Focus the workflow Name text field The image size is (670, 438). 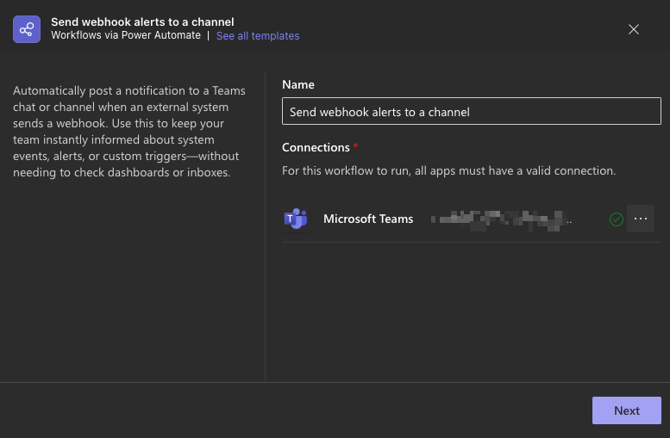(x=471, y=112)
